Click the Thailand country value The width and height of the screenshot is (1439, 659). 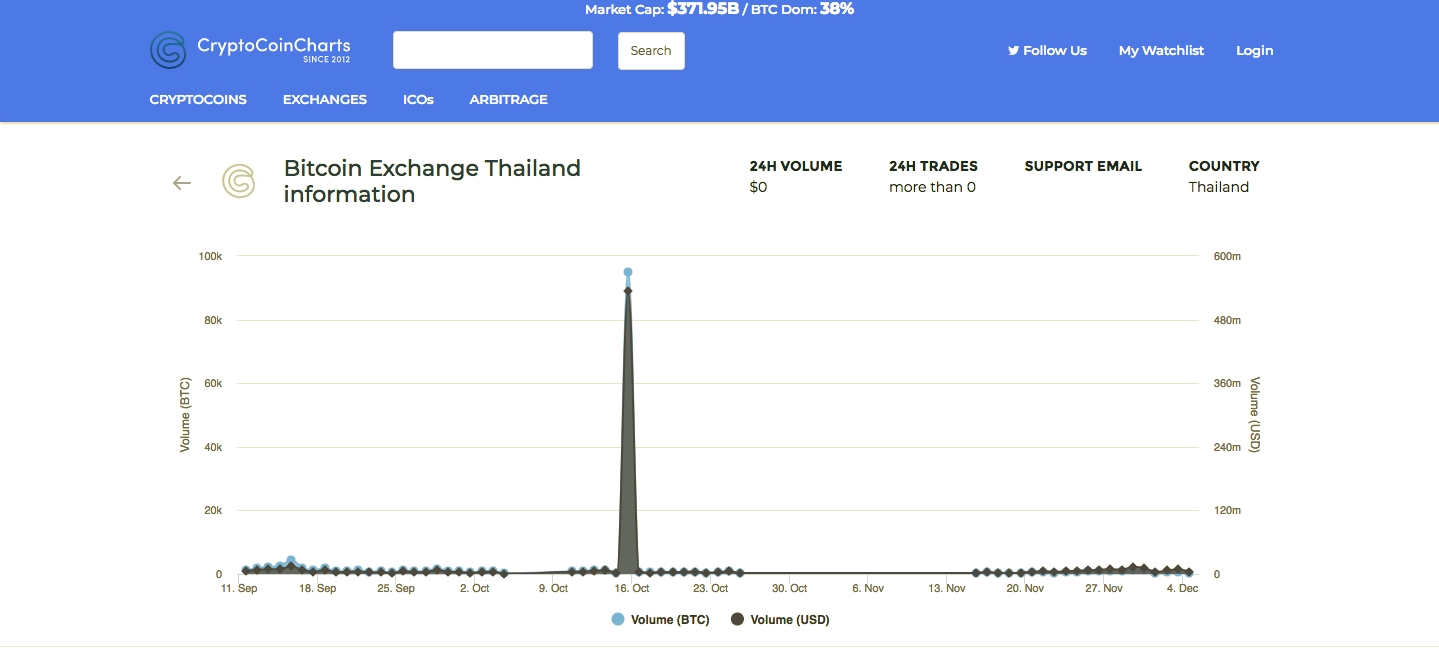pyautogui.click(x=1219, y=187)
